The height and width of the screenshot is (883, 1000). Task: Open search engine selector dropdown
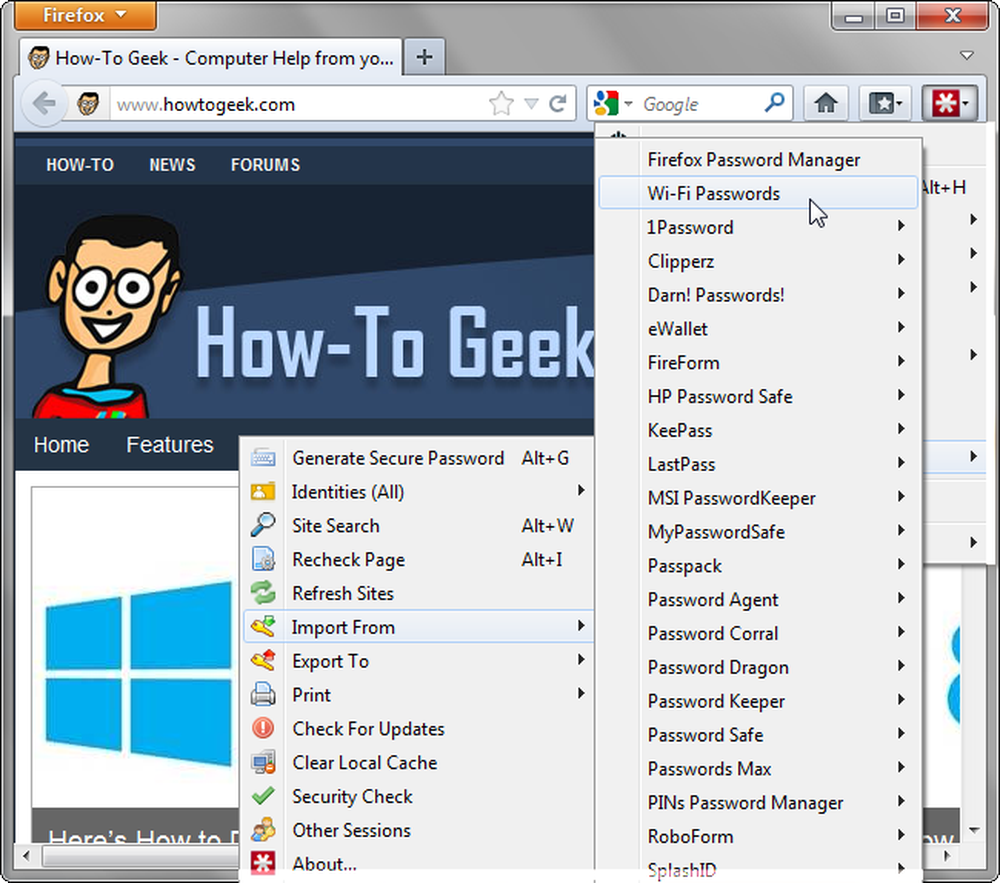612,103
